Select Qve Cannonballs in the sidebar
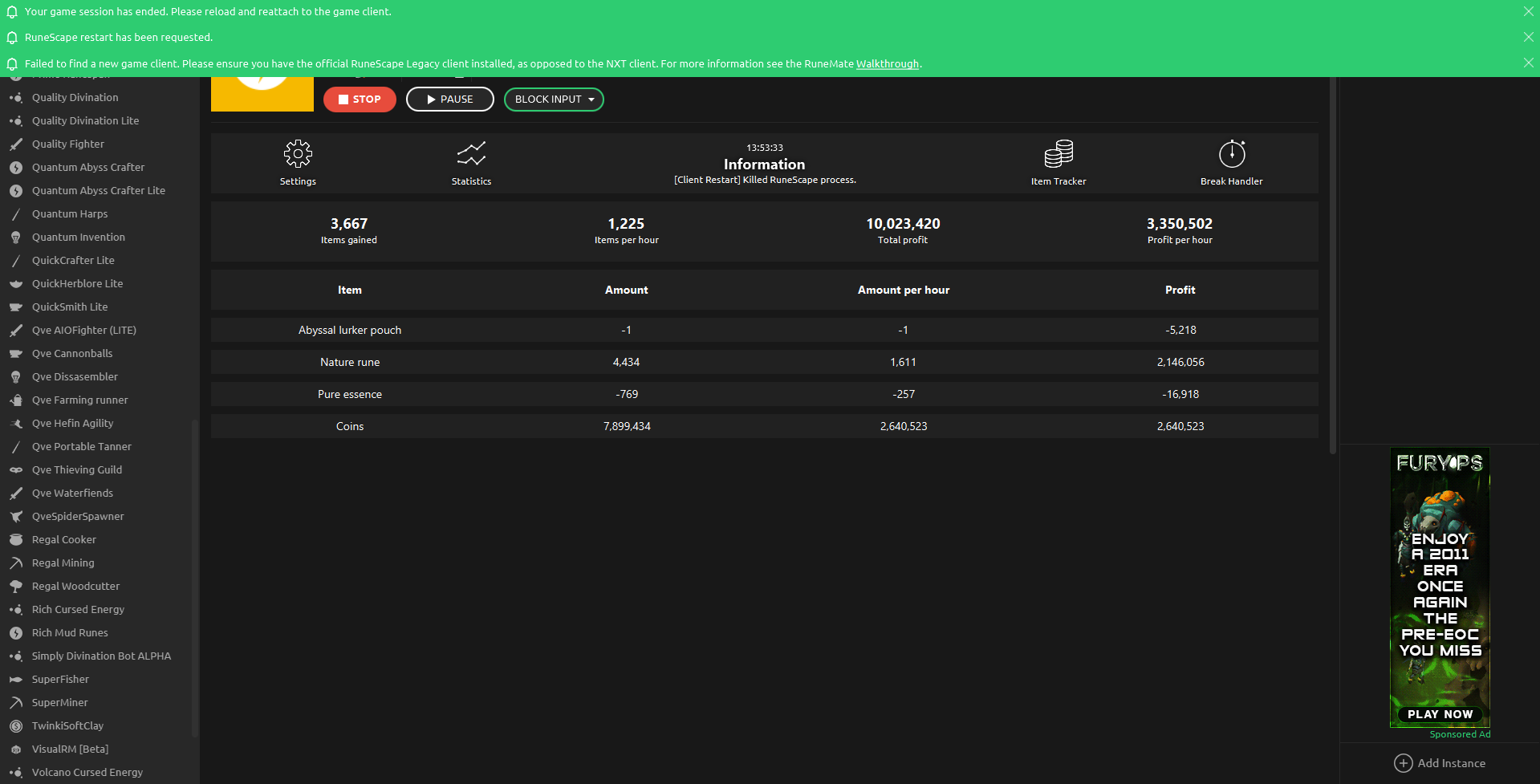 (x=72, y=354)
